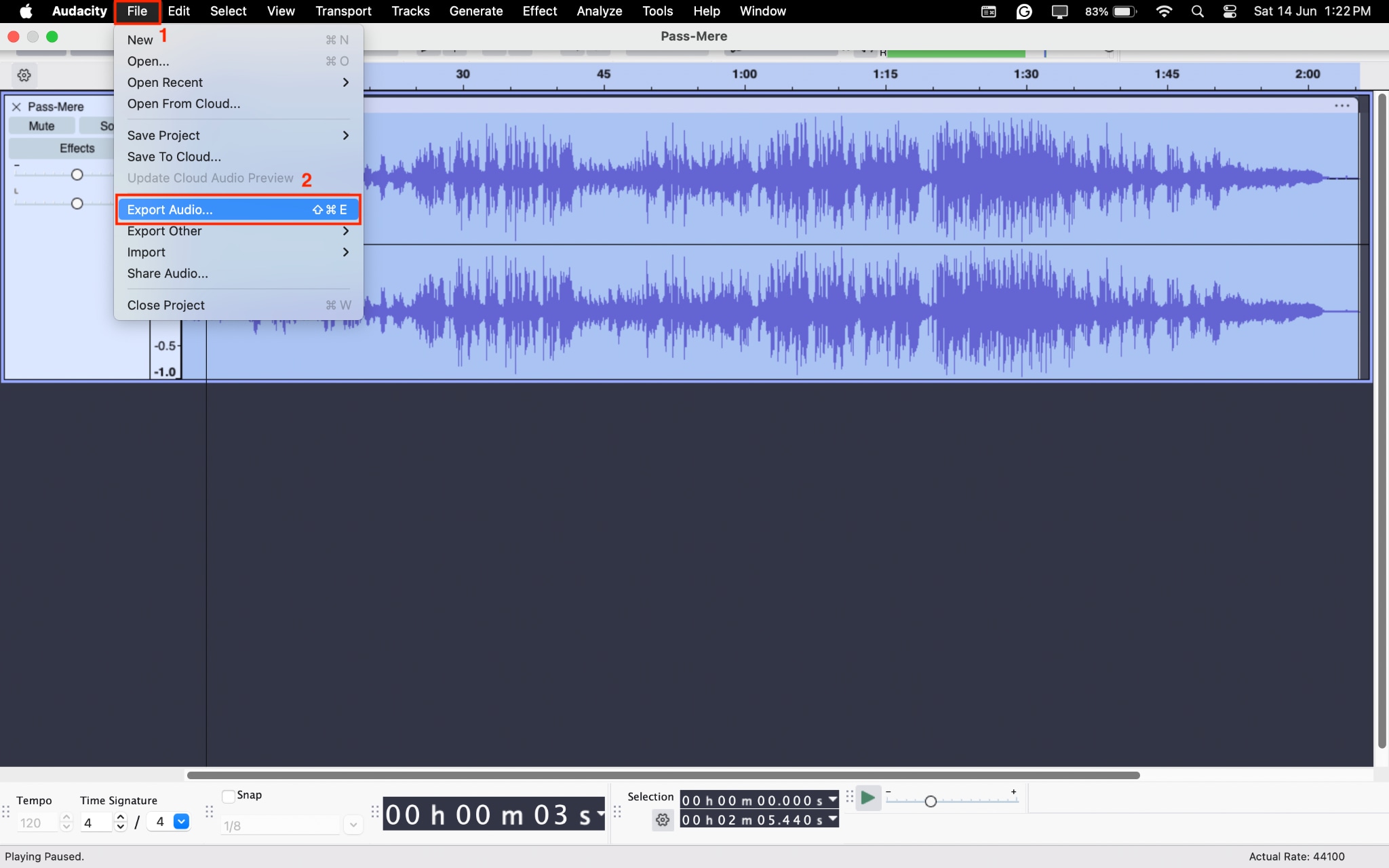Open the Transport menu
1389x868 pixels.
[343, 11]
